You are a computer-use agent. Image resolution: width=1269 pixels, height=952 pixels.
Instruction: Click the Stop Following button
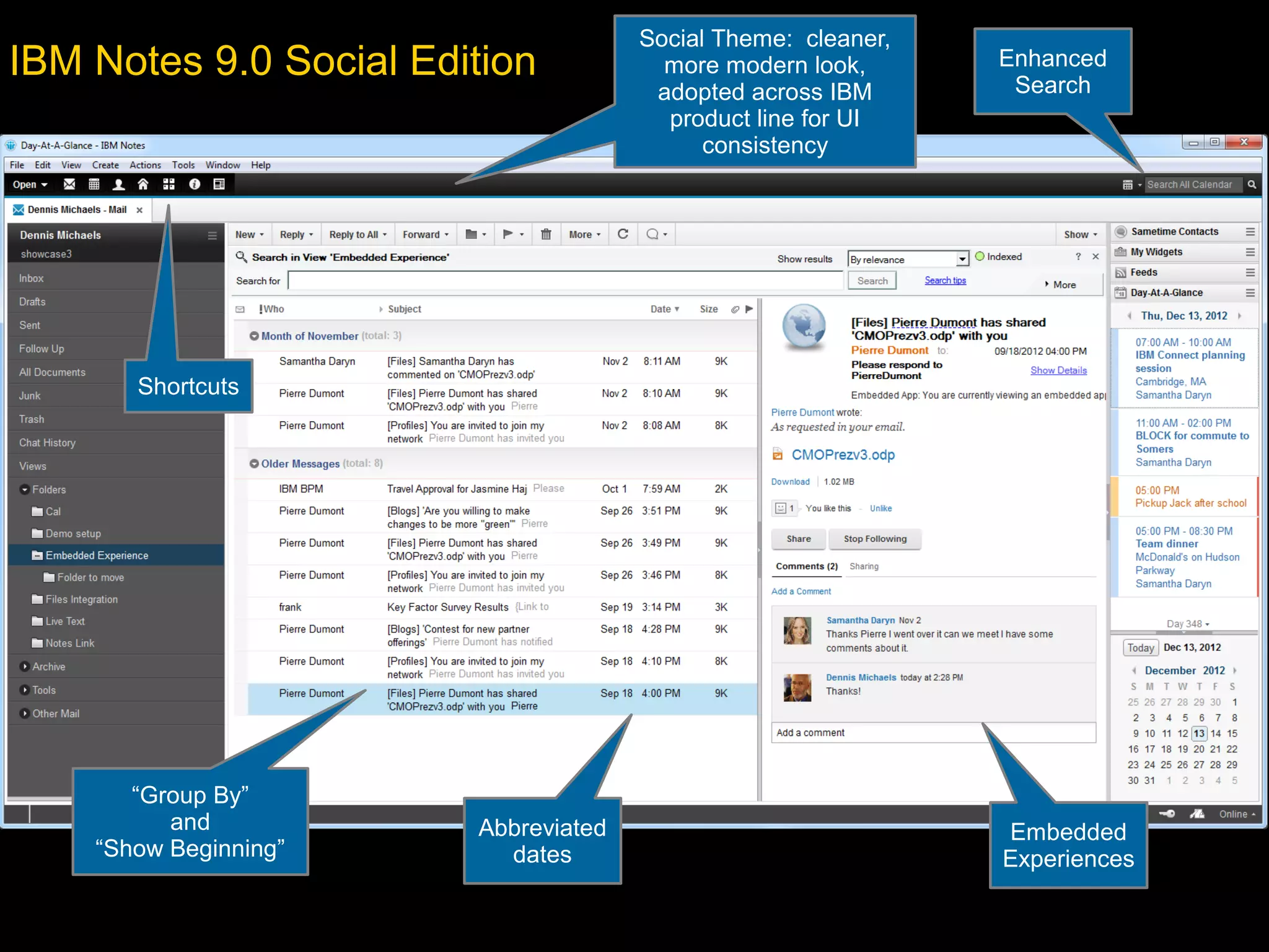(x=875, y=539)
